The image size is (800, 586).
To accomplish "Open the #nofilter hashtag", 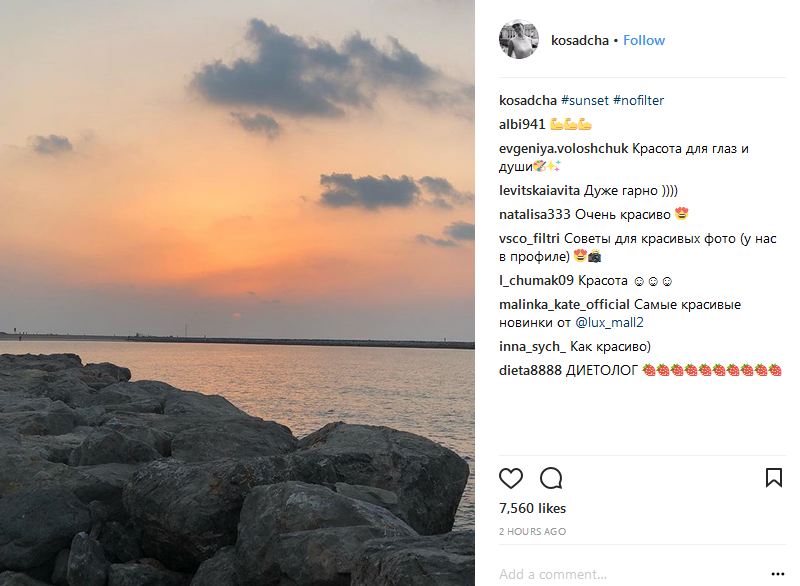I will pyautogui.click(x=638, y=100).
